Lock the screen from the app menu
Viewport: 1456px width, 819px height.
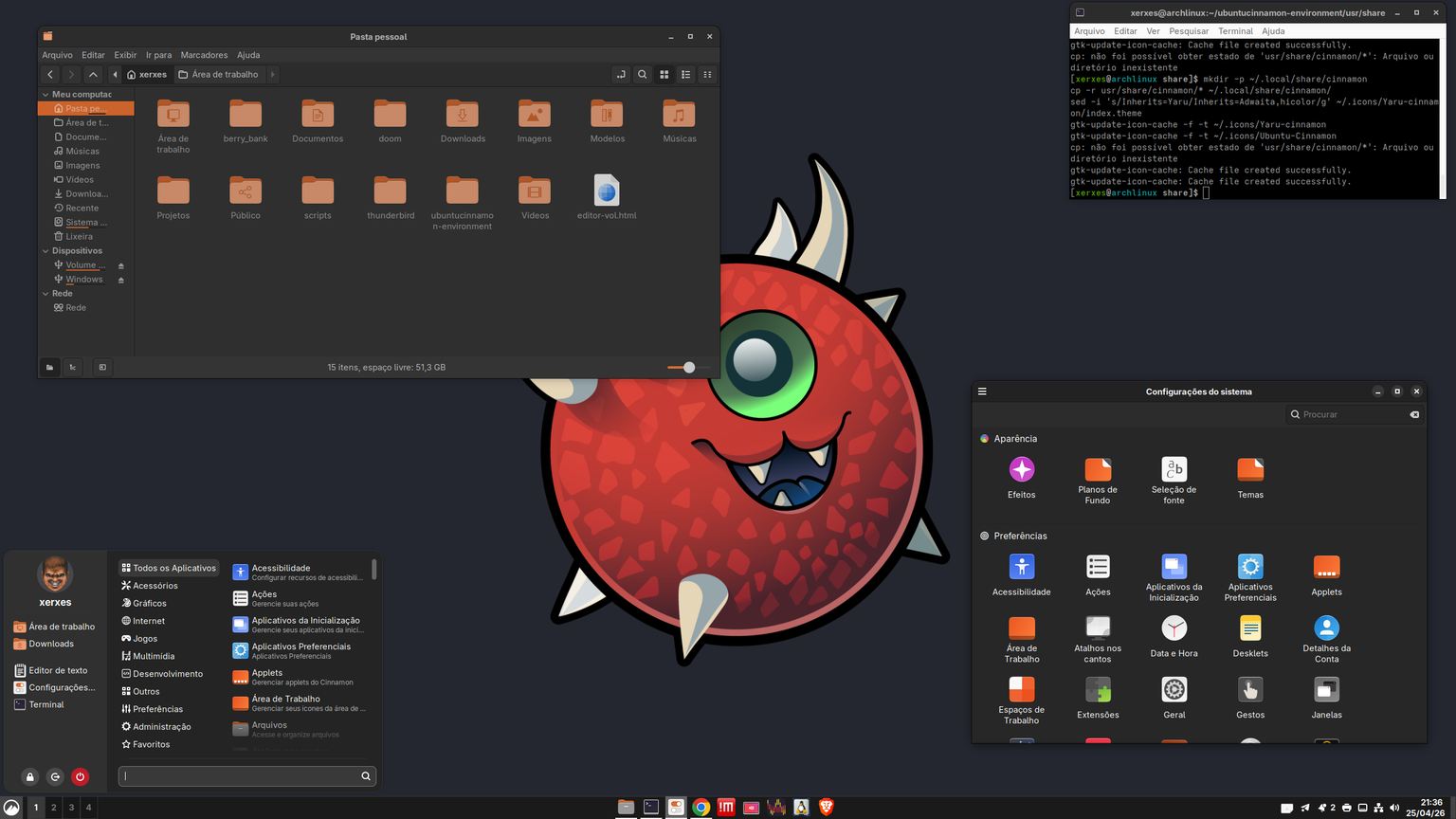click(30, 777)
